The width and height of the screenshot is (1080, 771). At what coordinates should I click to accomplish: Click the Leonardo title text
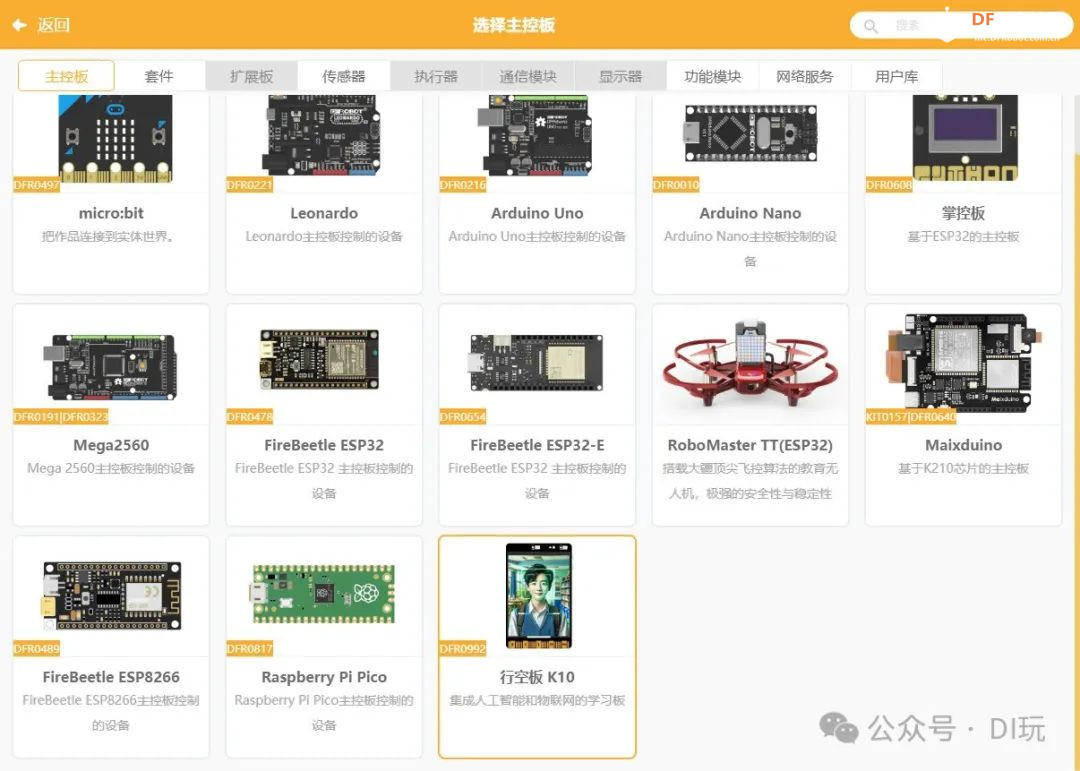point(324,213)
